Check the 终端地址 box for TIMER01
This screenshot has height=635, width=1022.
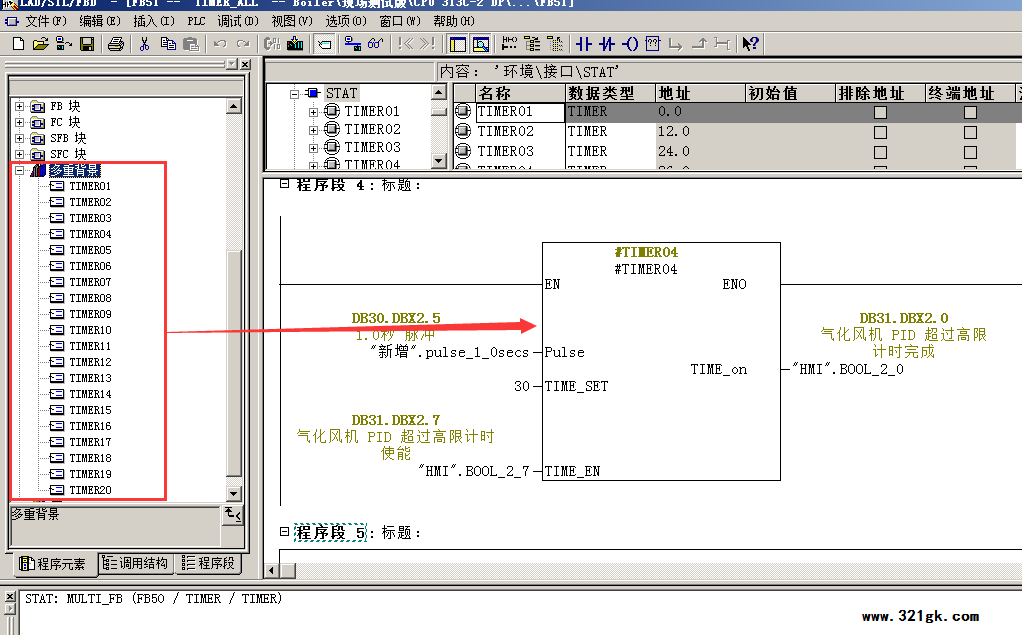[970, 112]
